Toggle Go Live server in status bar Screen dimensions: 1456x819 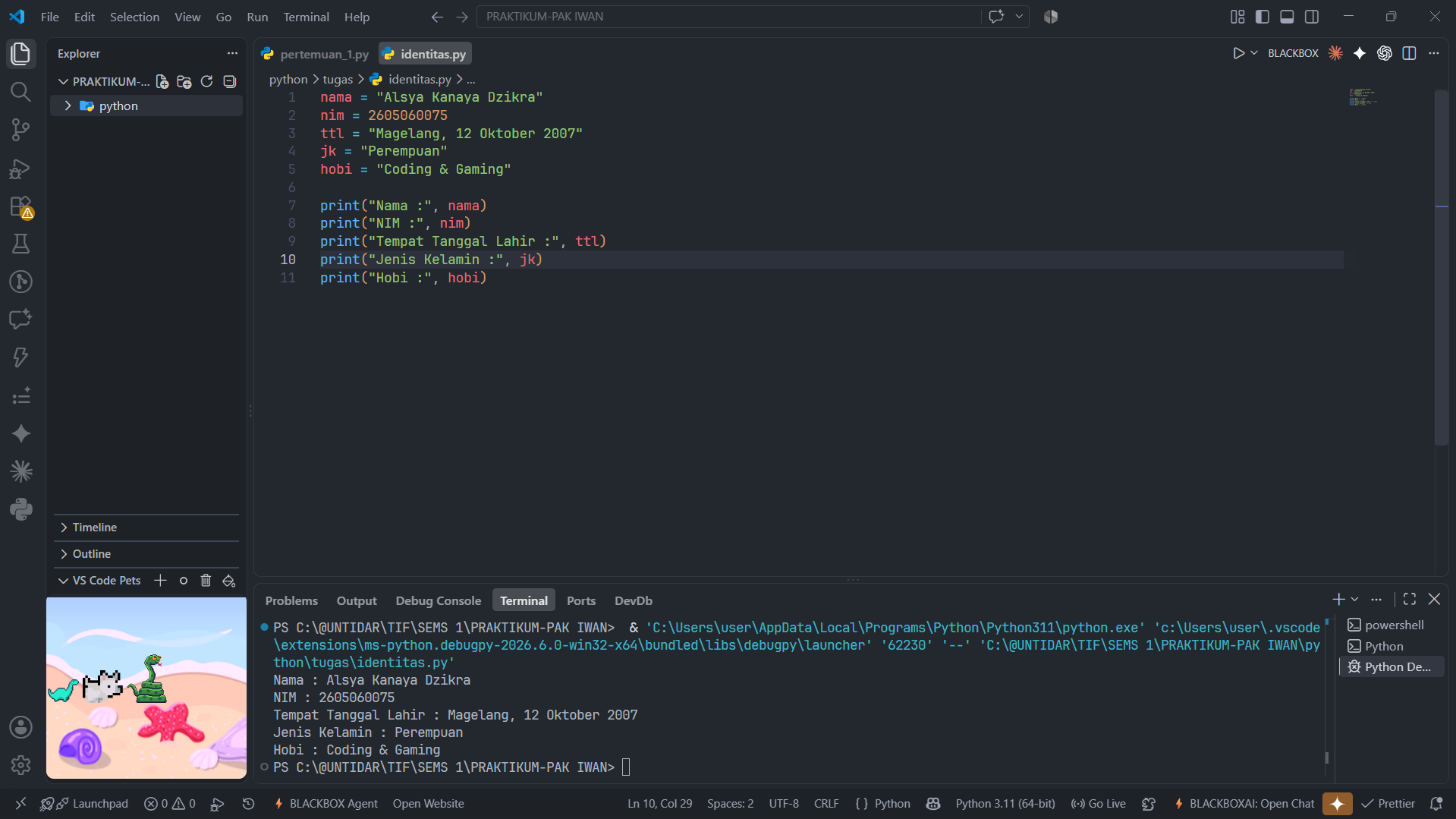click(1098, 804)
